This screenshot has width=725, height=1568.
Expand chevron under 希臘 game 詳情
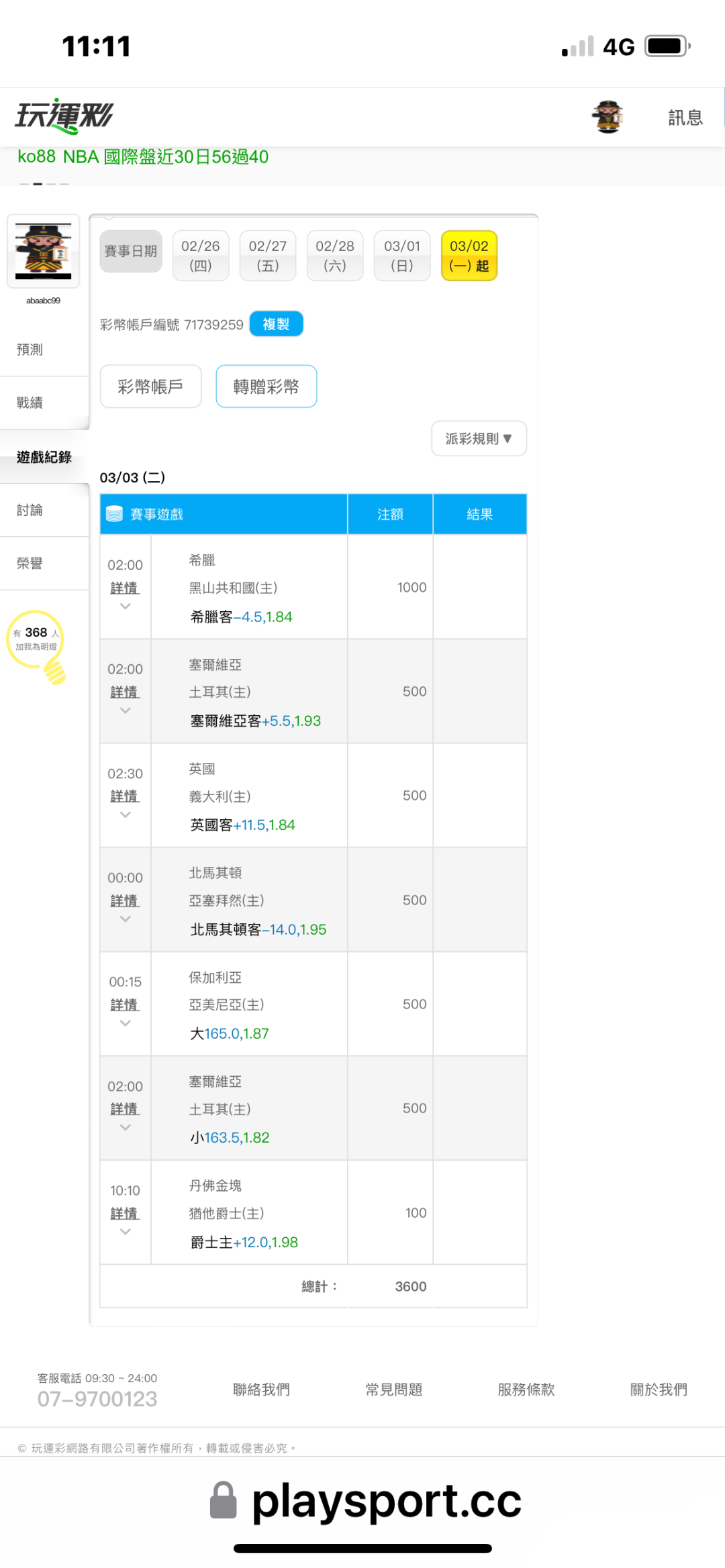pos(125,607)
